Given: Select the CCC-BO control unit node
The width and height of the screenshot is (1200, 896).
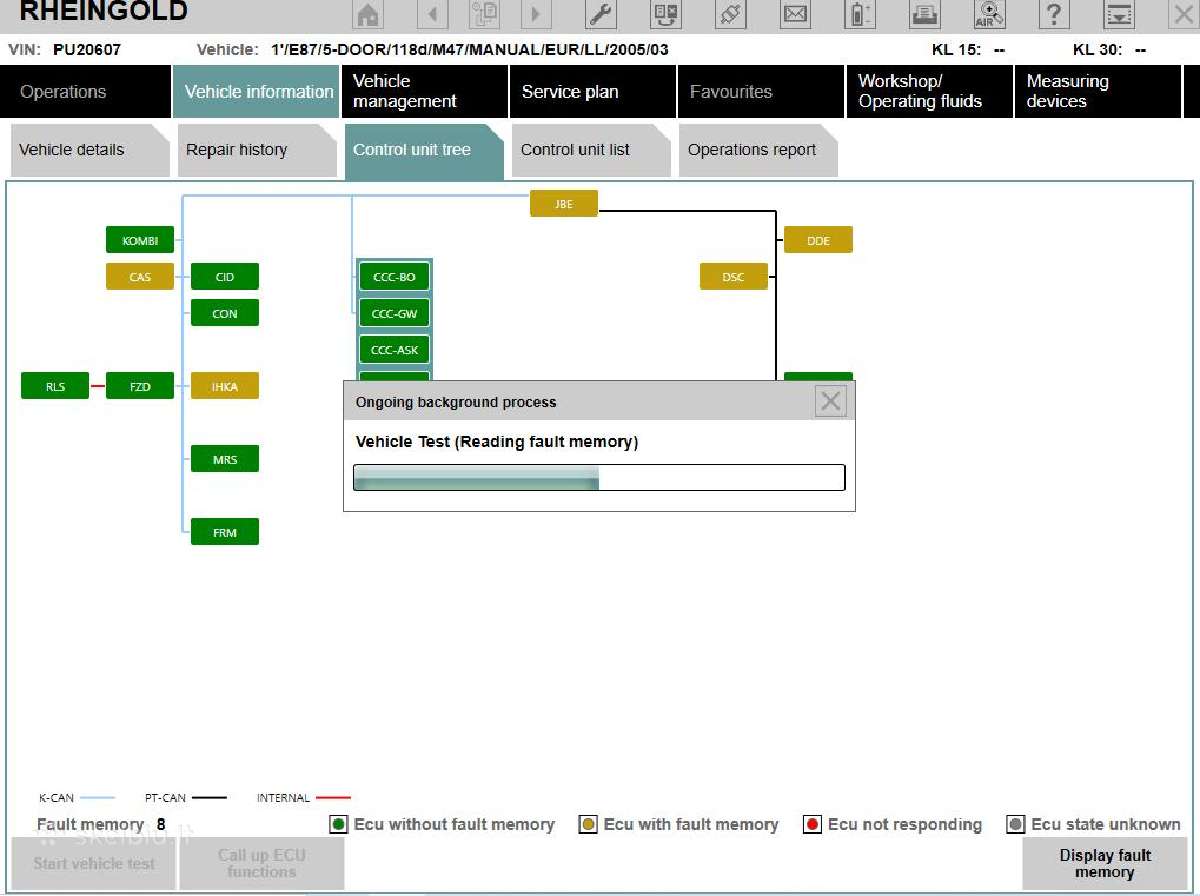Looking at the screenshot, I should point(394,276).
